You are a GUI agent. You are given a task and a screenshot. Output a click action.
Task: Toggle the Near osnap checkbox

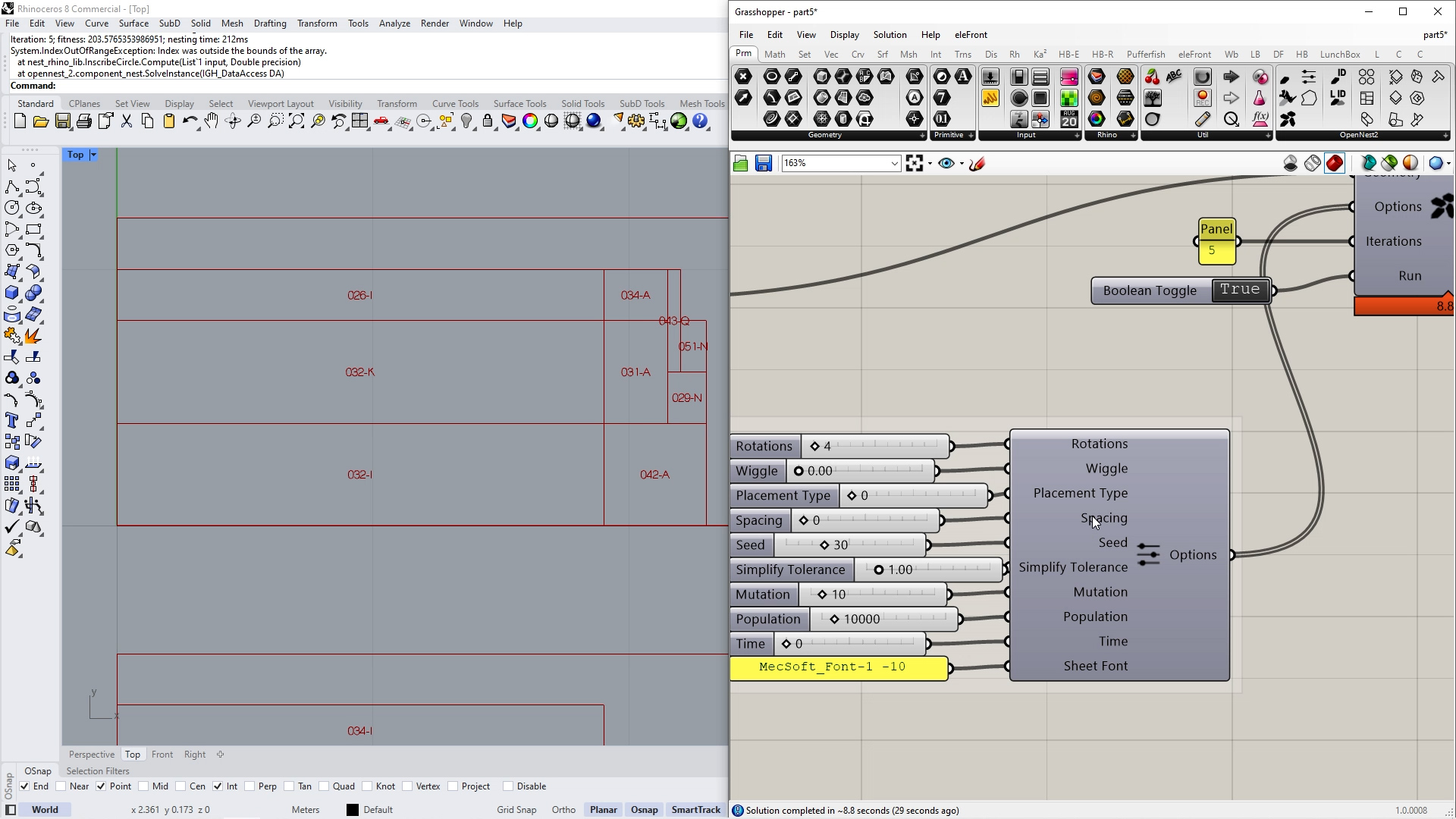coord(61,786)
